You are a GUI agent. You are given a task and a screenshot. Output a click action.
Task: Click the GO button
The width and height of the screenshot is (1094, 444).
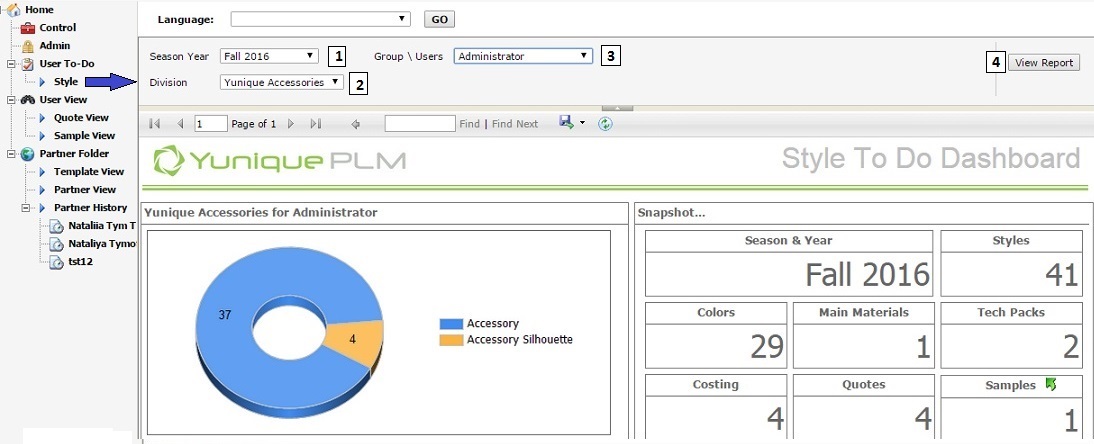tap(440, 20)
